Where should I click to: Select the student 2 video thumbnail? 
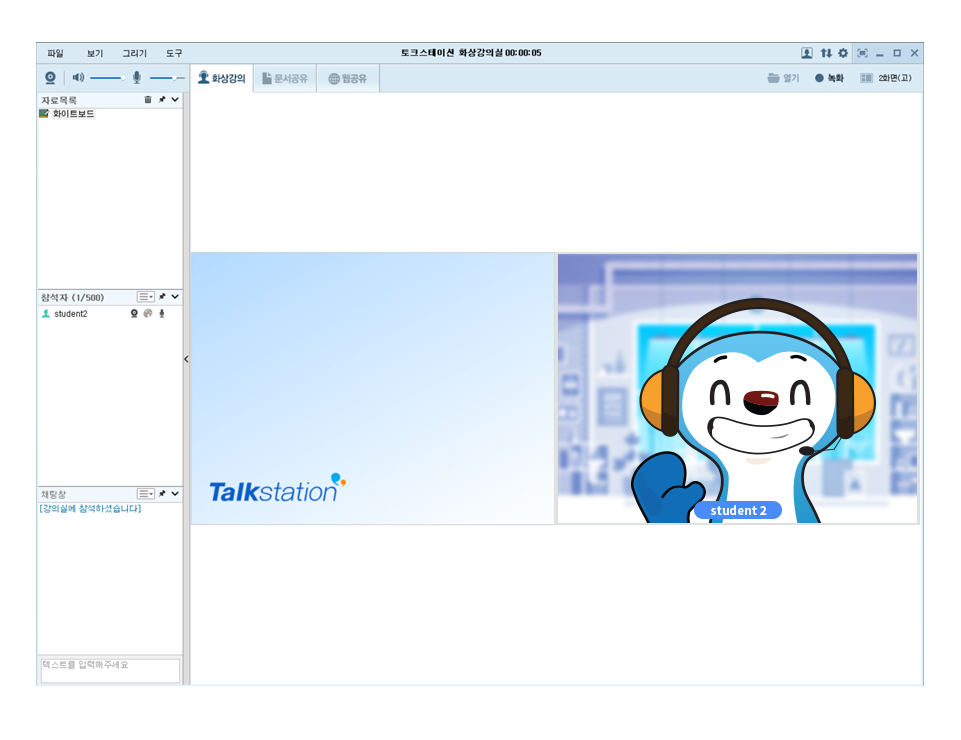[737, 389]
